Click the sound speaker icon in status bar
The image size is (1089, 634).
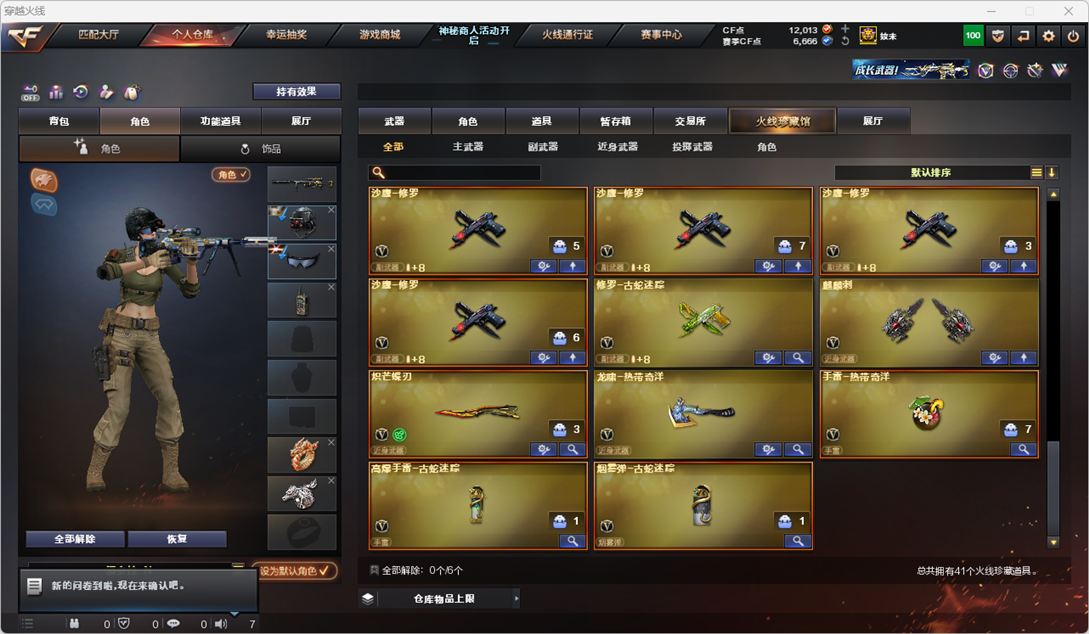221,624
